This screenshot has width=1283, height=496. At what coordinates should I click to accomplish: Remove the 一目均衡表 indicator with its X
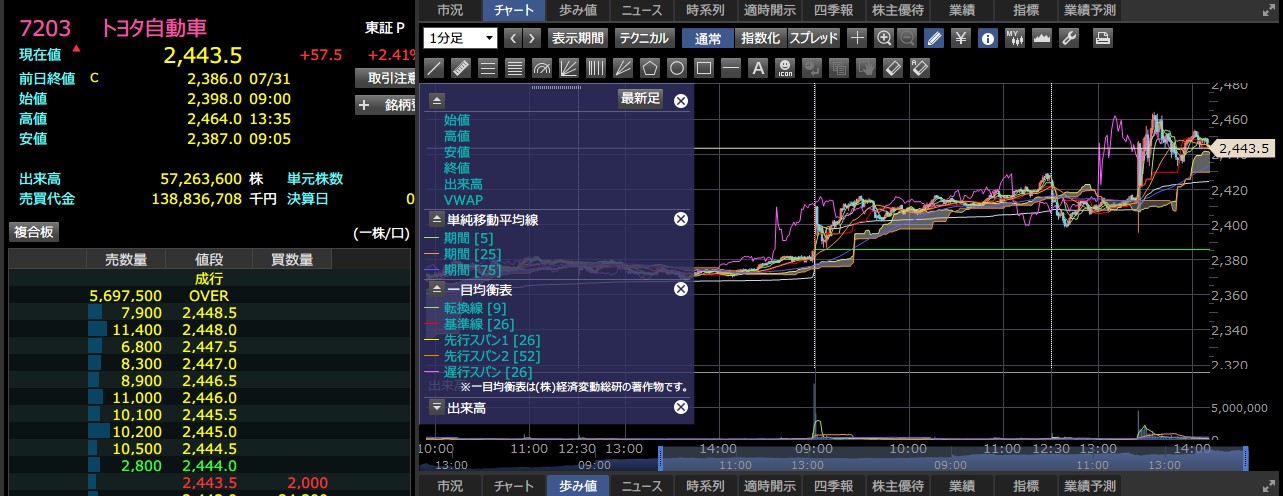pyautogui.click(x=681, y=289)
